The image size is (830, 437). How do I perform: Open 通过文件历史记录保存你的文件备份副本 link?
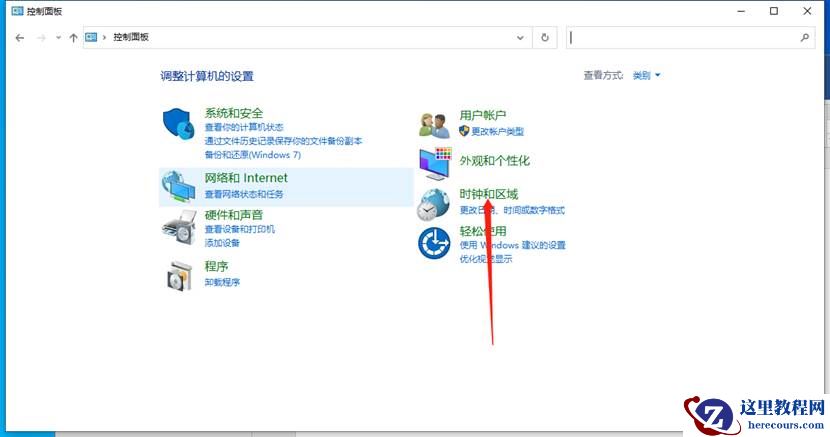click(x=283, y=141)
